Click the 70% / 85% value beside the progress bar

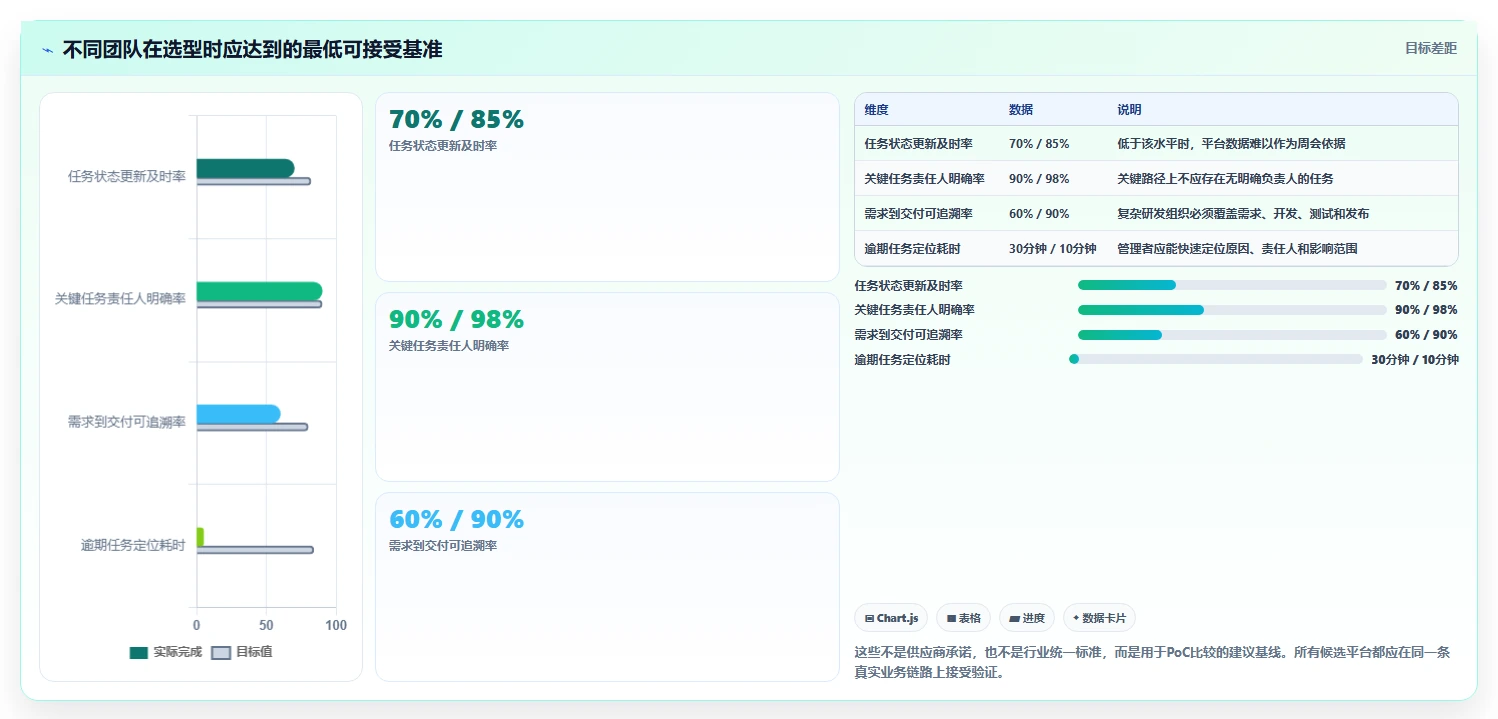coord(1426,286)
